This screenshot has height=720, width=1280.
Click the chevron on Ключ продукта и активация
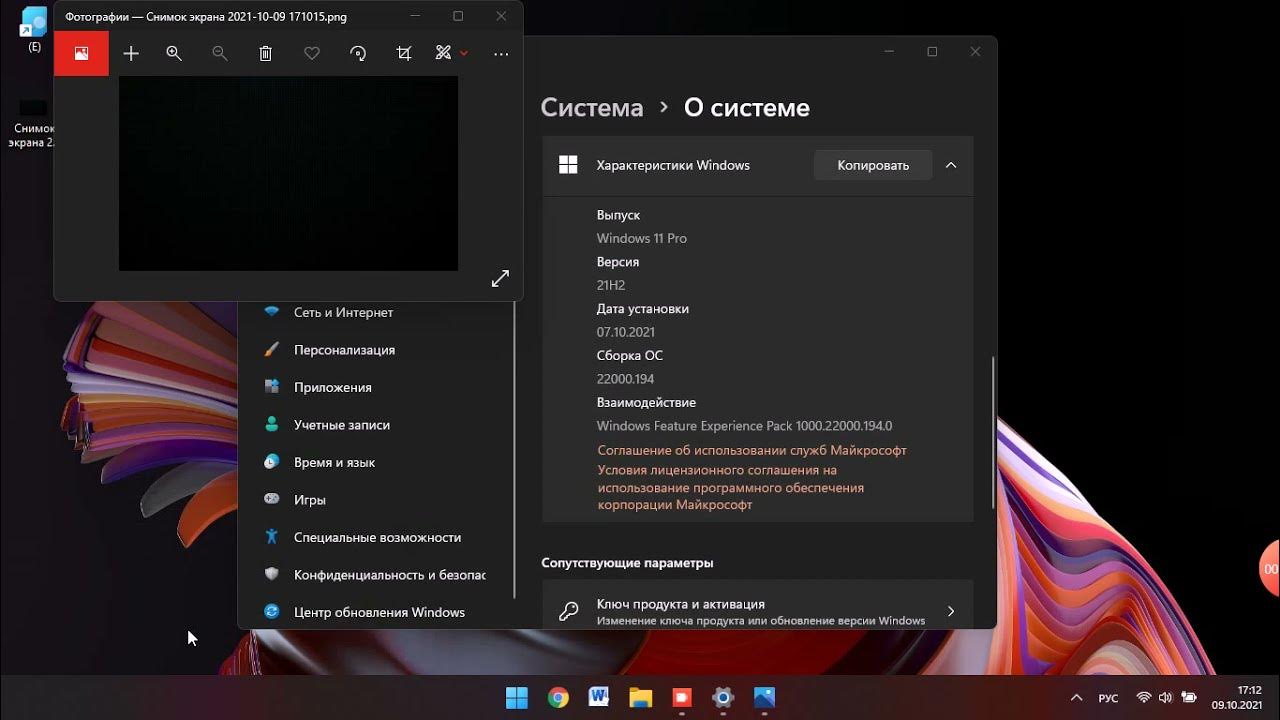point(951,611)
